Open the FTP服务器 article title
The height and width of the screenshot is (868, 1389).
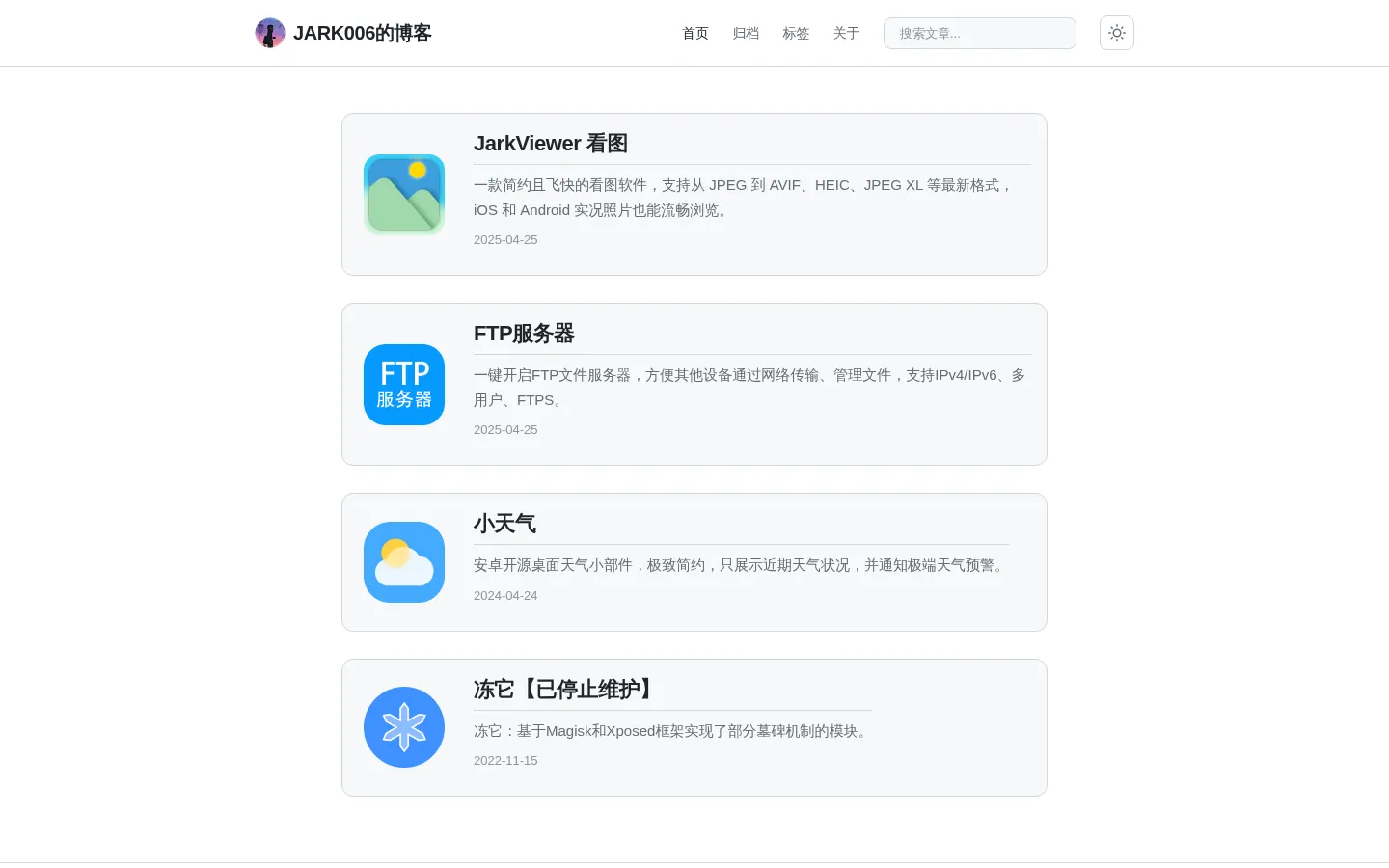(524, 334)
